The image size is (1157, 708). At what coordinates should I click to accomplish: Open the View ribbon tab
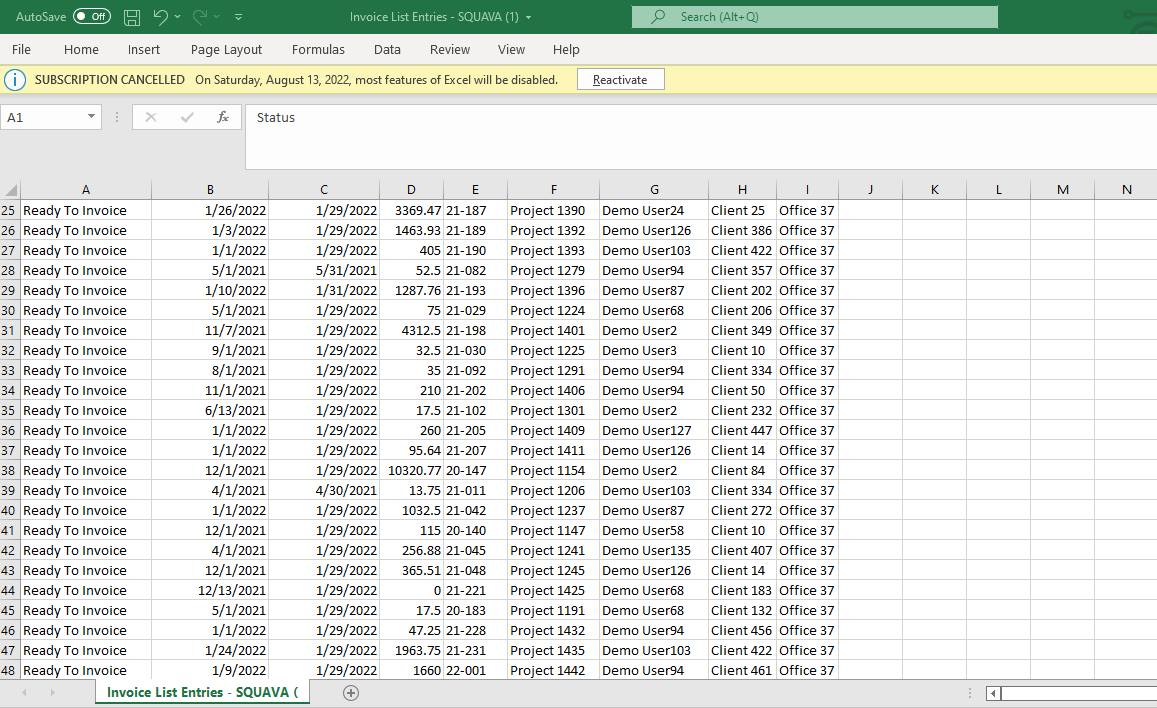coord(511,49)
